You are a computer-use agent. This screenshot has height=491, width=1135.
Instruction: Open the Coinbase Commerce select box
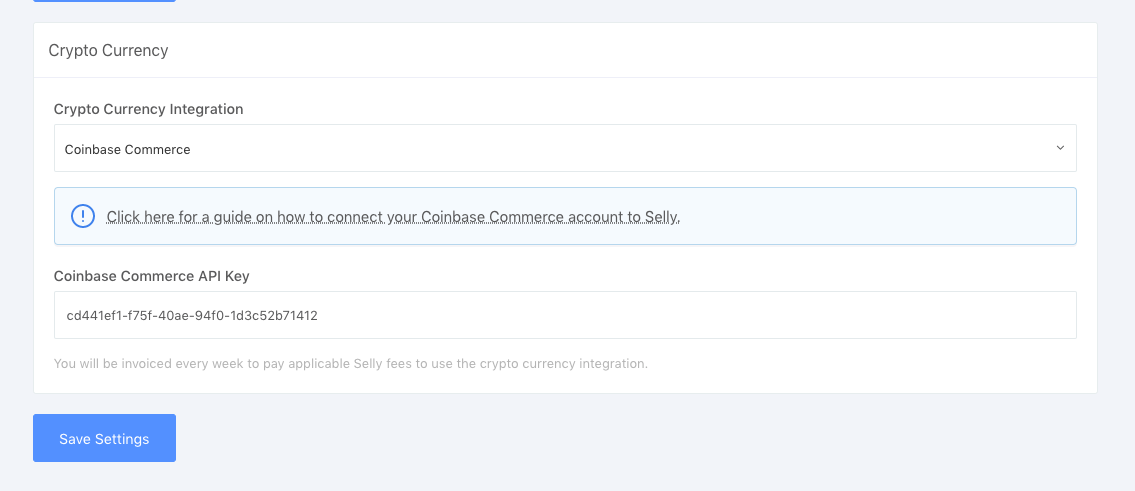[x=565, y=148]
